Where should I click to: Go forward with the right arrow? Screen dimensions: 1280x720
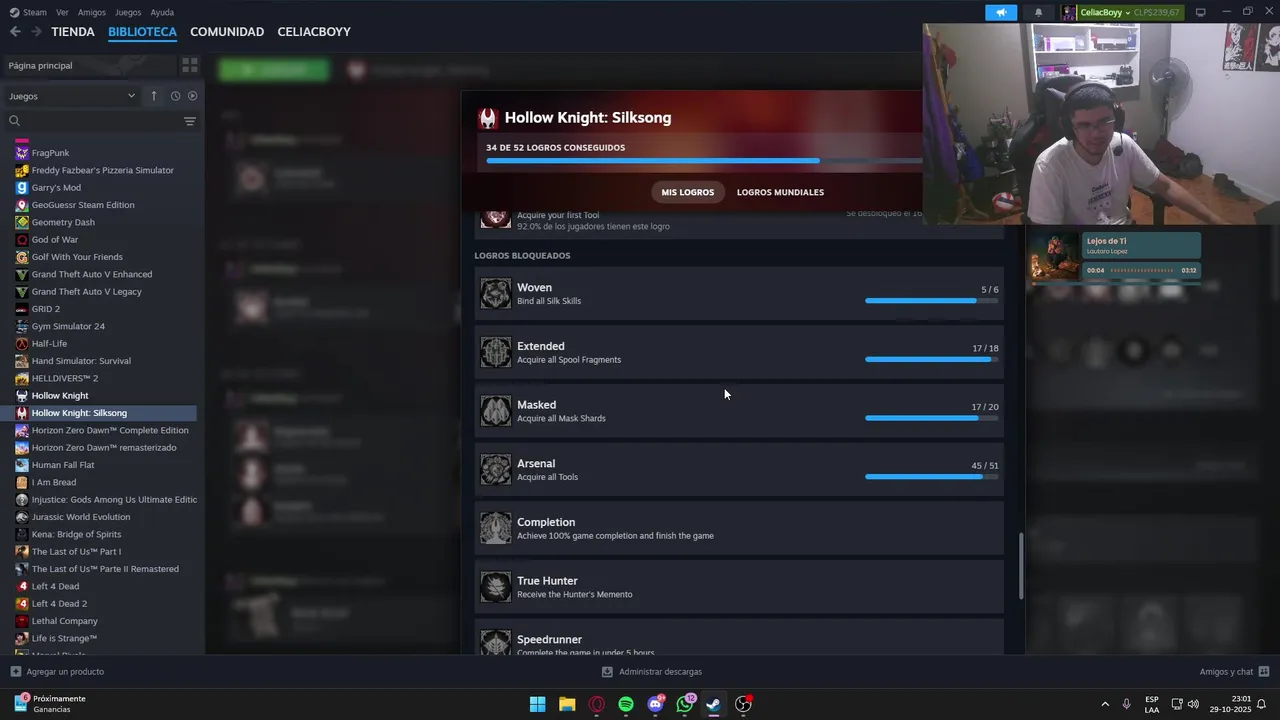36,32
